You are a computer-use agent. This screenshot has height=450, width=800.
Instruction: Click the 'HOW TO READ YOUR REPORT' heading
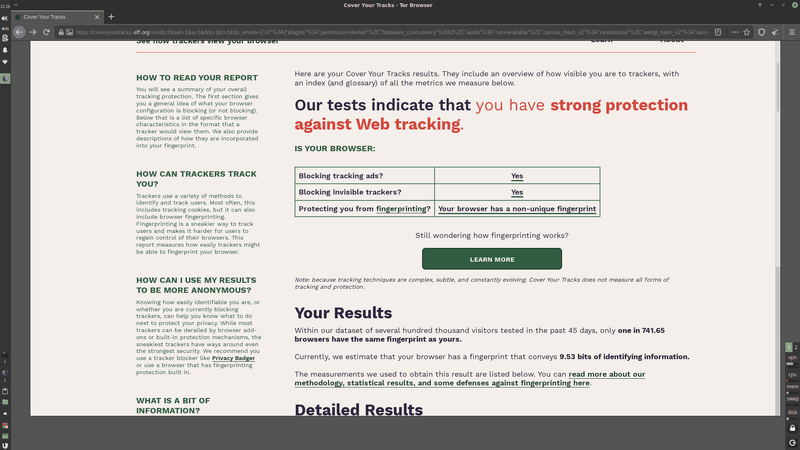(197, 78)
